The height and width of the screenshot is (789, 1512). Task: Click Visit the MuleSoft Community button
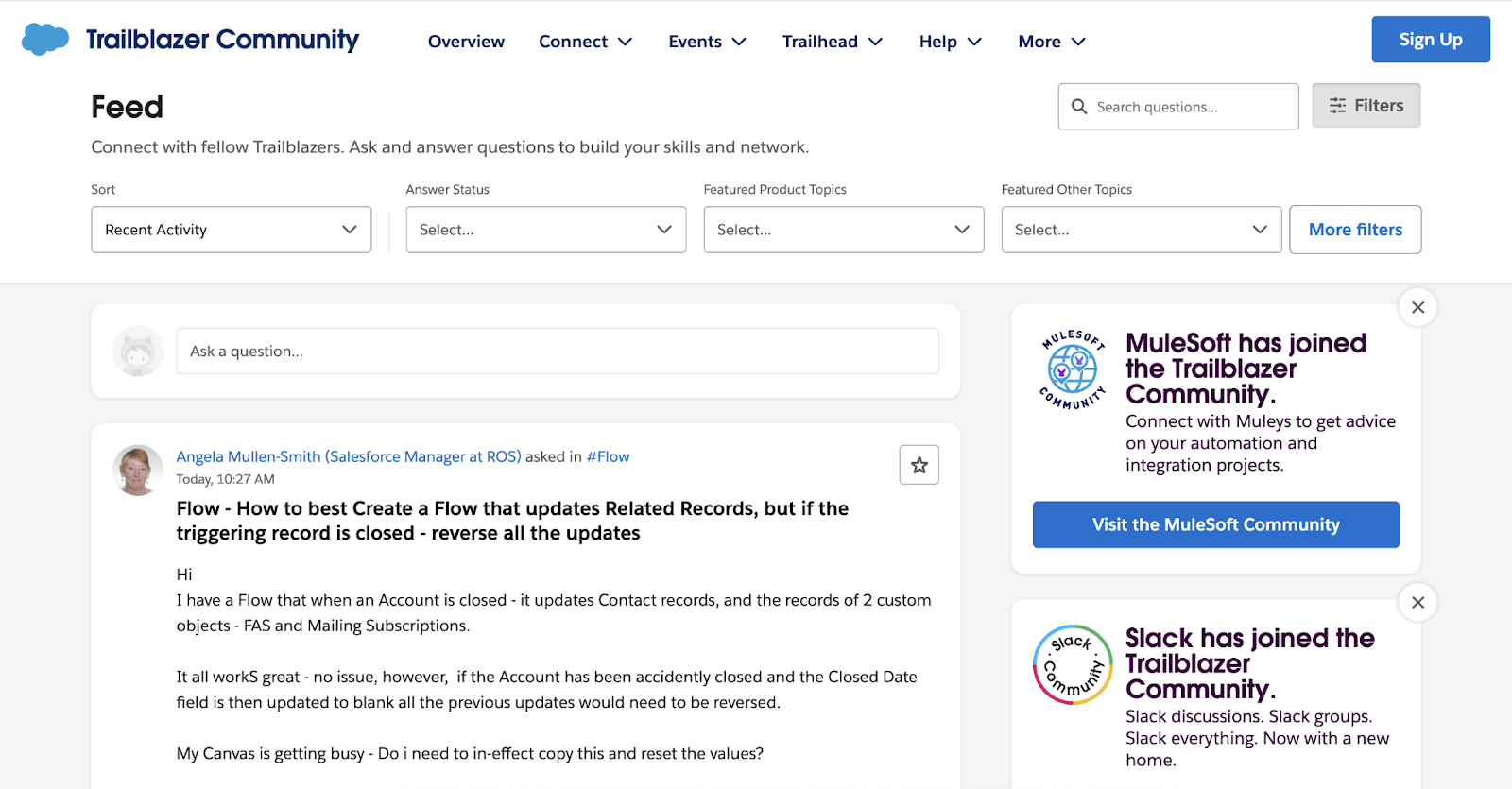(x=1215, y=524)
